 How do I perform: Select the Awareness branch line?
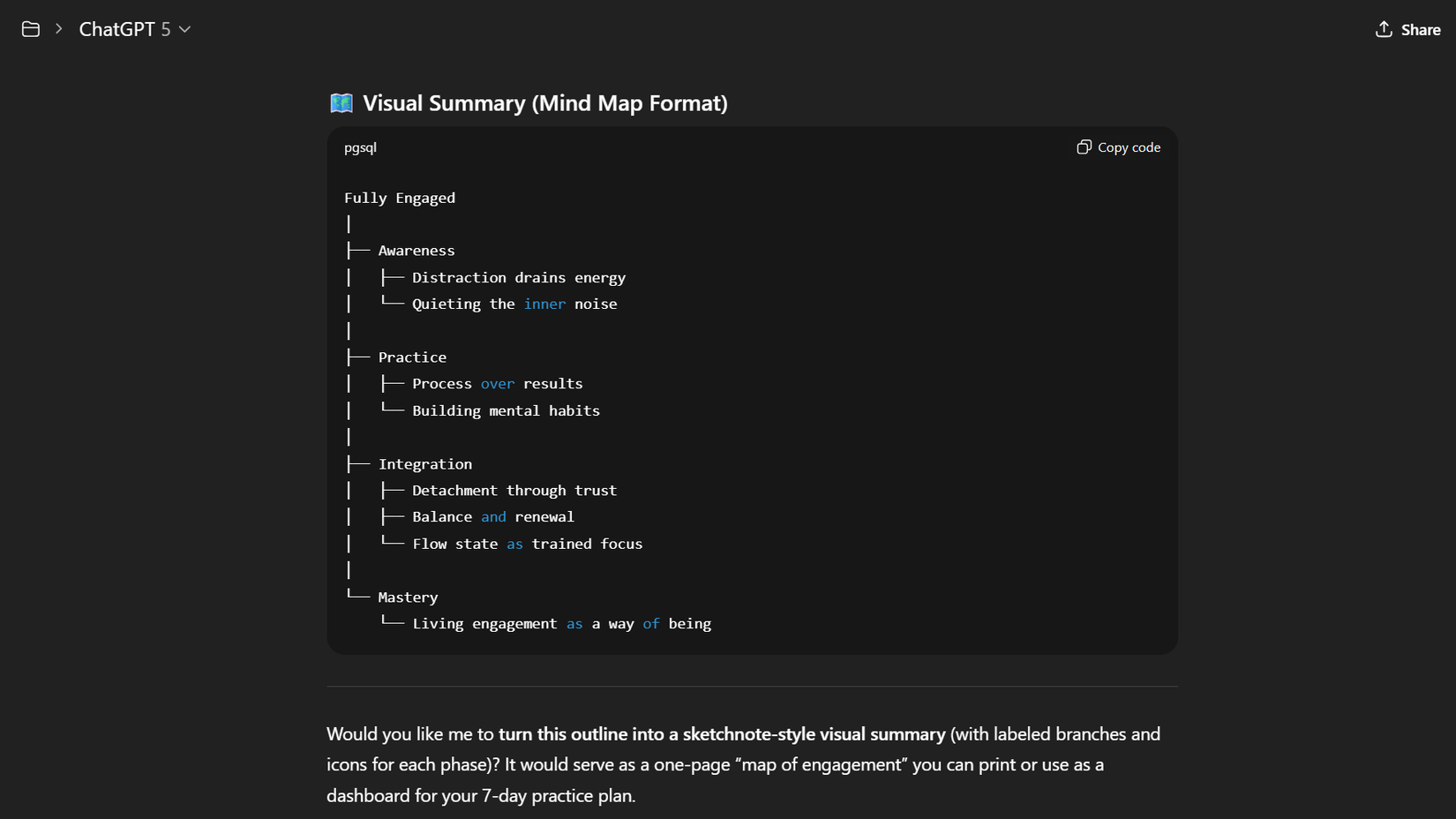coord(417,251)
